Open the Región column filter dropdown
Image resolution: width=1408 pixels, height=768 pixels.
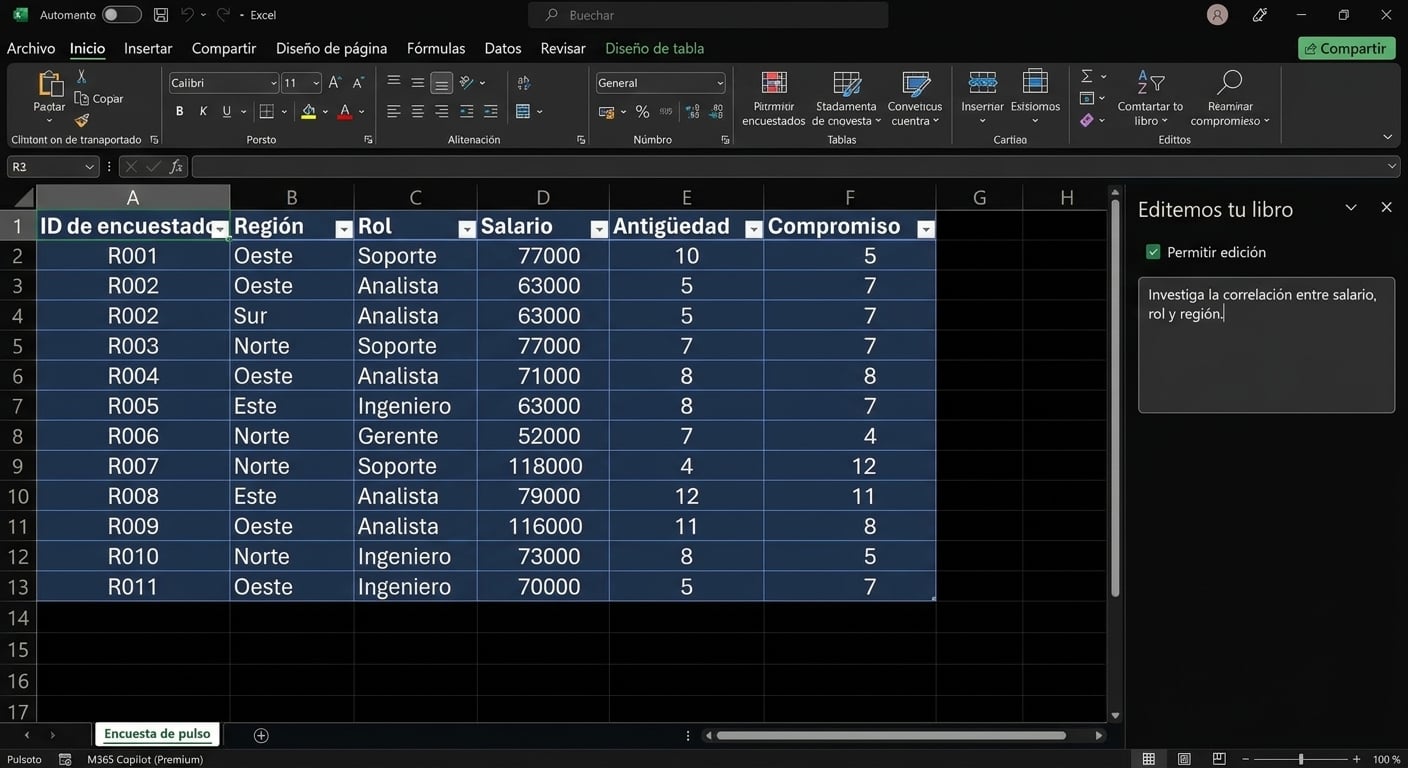[x=344, y=230]
